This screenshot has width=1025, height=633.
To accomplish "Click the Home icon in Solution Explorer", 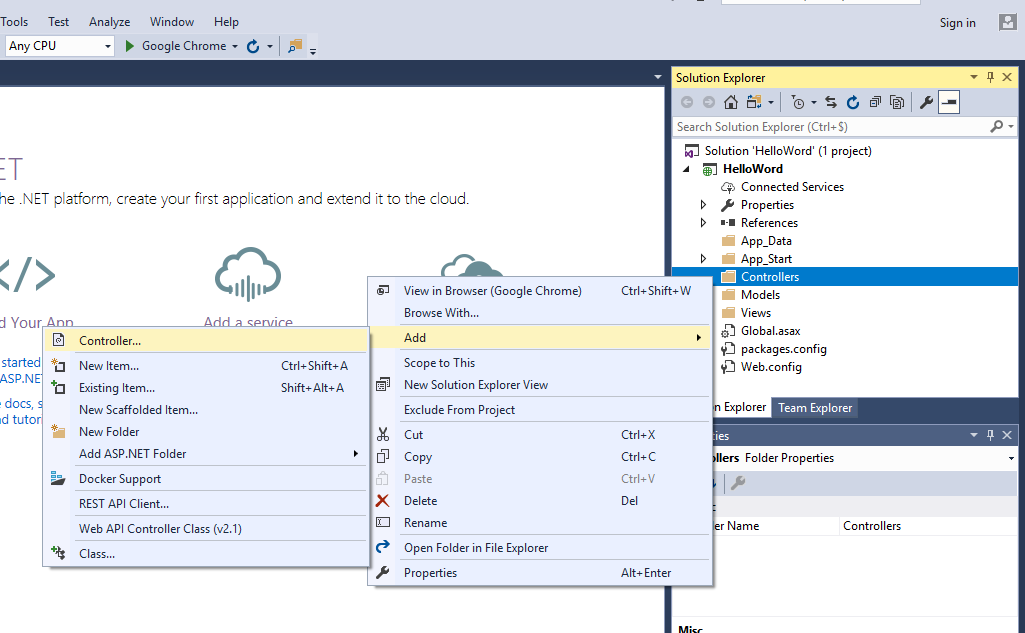I will point(730,102).
